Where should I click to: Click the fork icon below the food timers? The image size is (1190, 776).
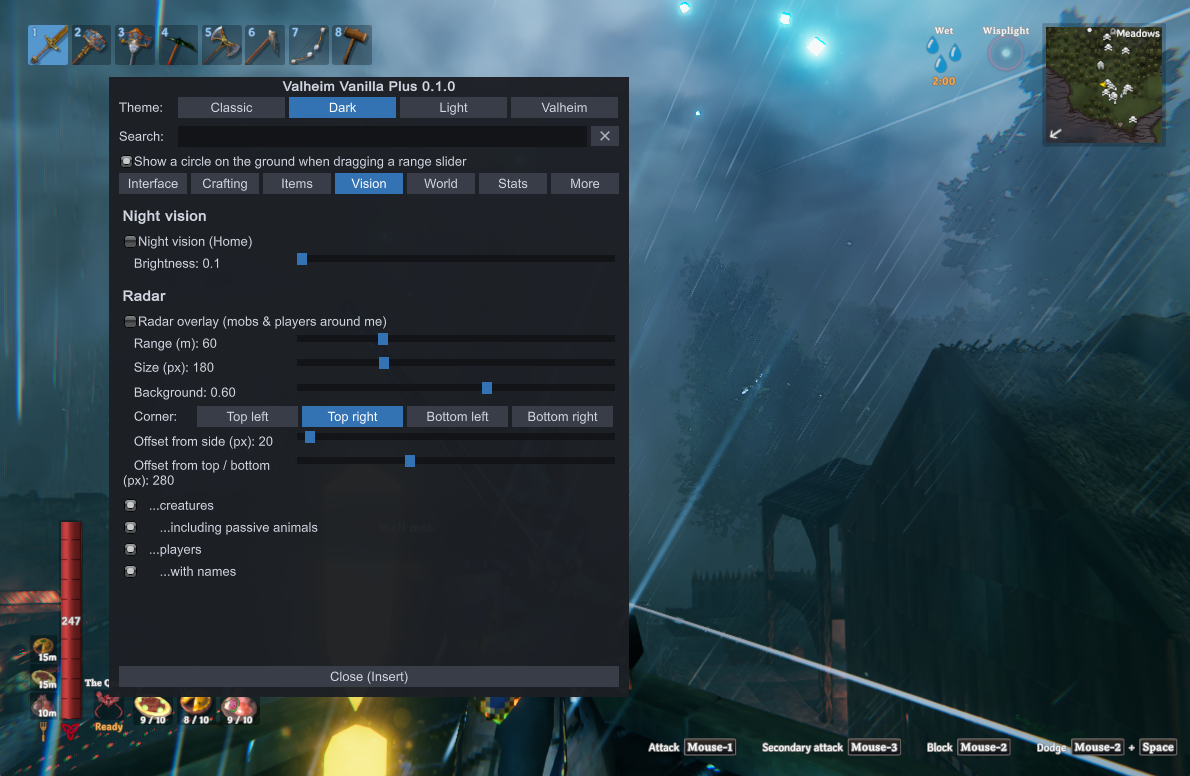[x=42, y=731]
